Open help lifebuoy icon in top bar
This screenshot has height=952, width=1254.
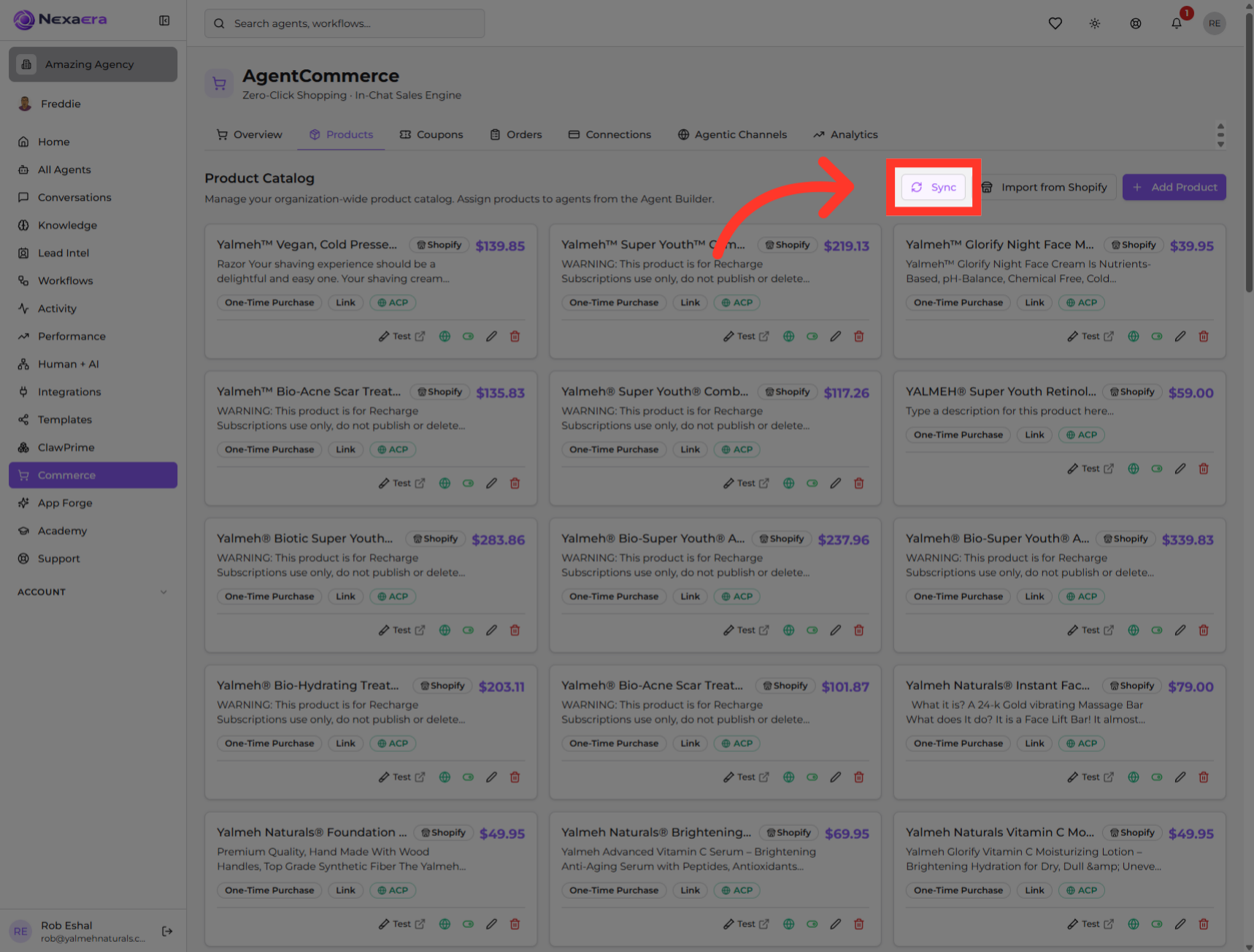tap(1135, 23)
